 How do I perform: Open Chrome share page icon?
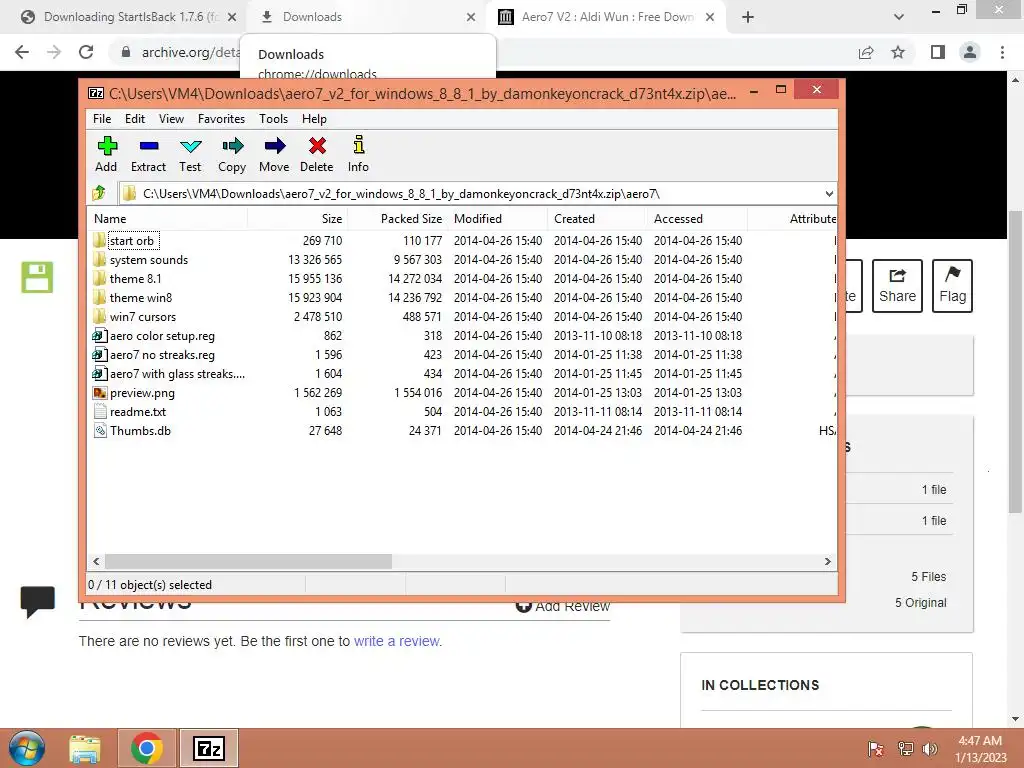[866, 52]
